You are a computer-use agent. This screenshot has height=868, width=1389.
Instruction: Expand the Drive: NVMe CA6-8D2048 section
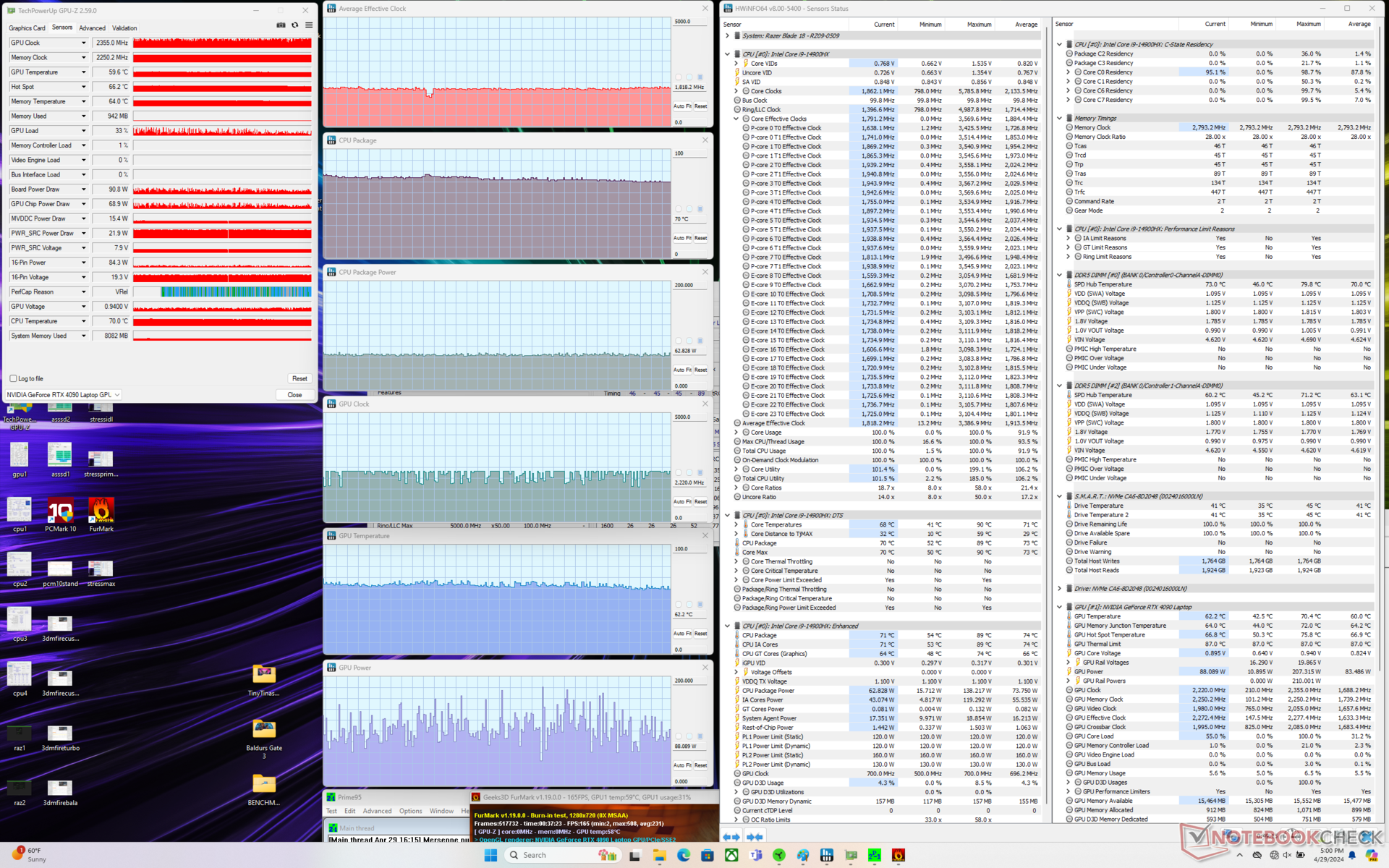(x=1060, y=588)
